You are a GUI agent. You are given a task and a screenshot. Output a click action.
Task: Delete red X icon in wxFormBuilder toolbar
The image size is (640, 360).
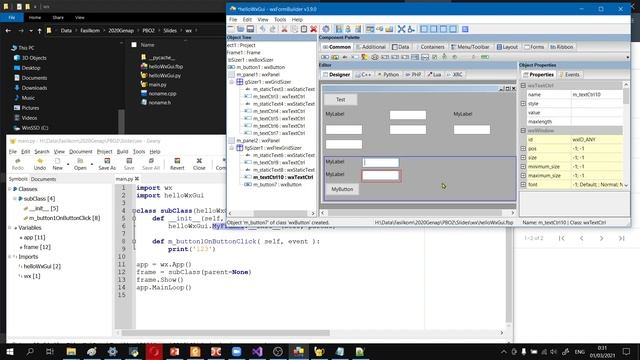tap(313, 29)
